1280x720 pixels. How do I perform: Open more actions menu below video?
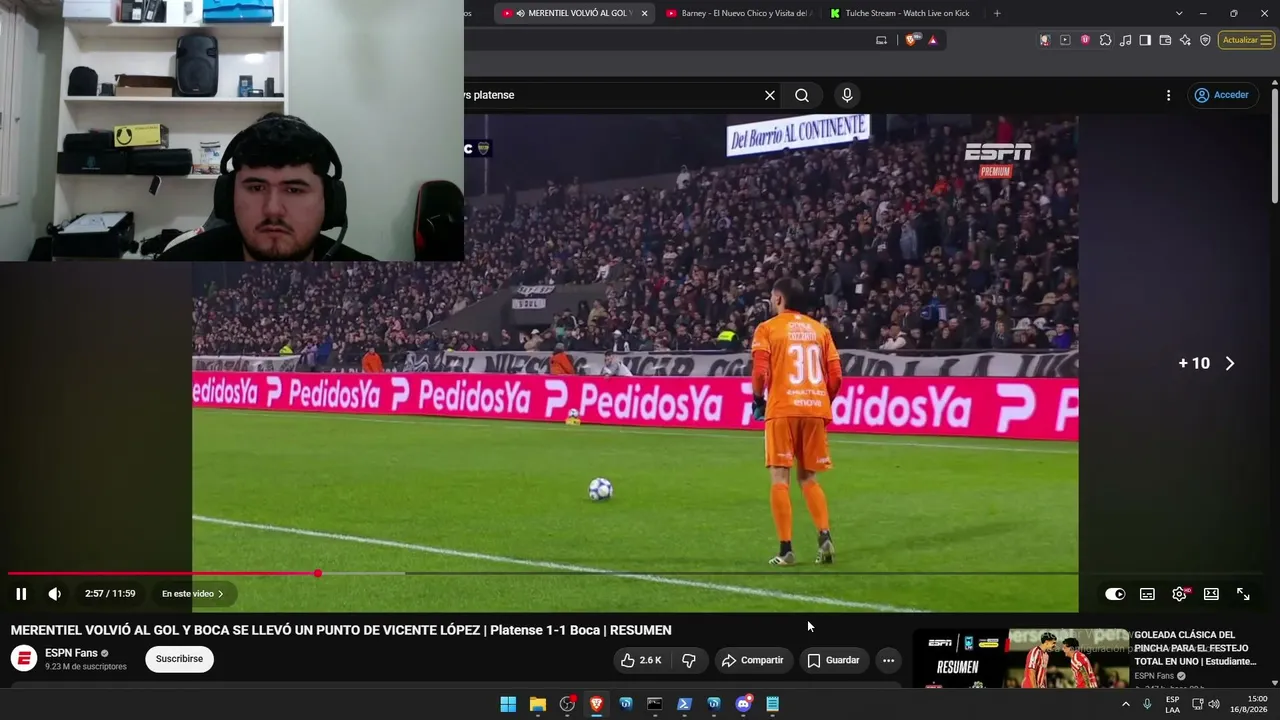point(888,660)
